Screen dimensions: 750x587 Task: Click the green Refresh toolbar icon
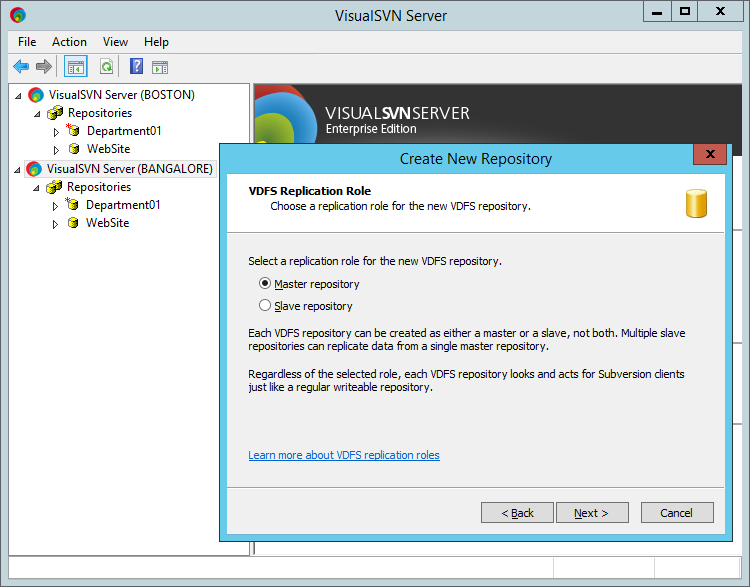(106, 66)
